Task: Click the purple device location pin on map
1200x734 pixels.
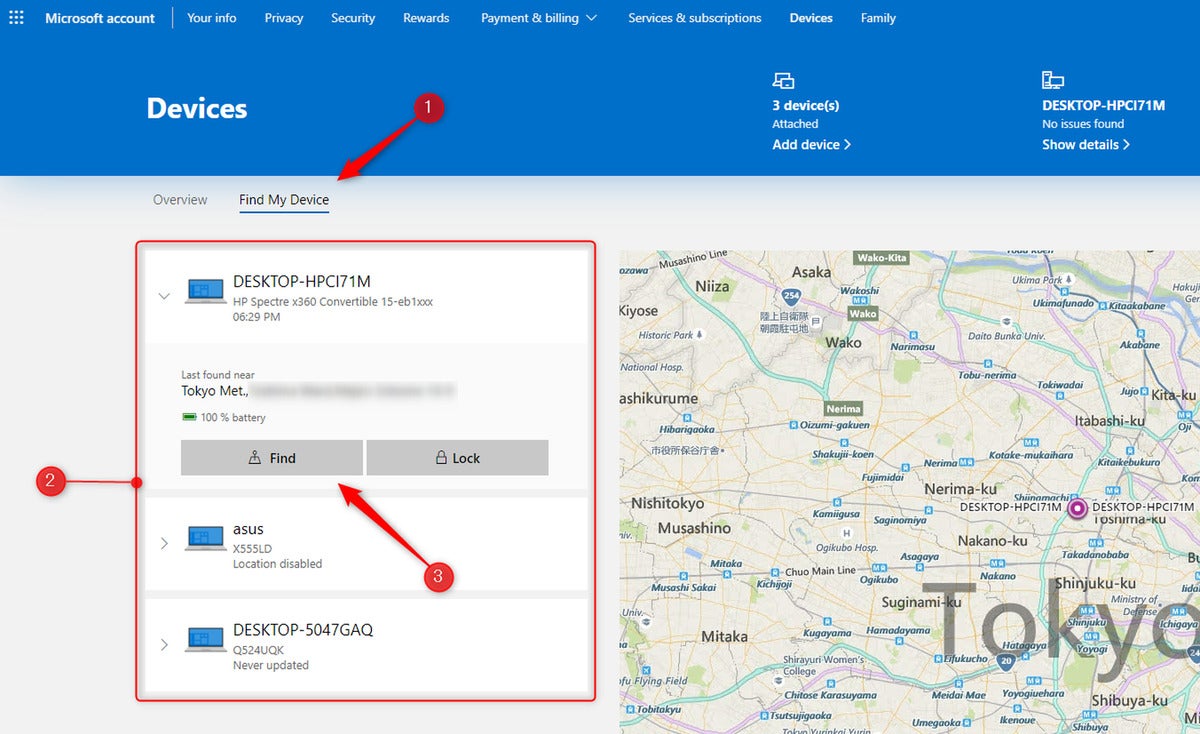Action: pos(1077,508)
